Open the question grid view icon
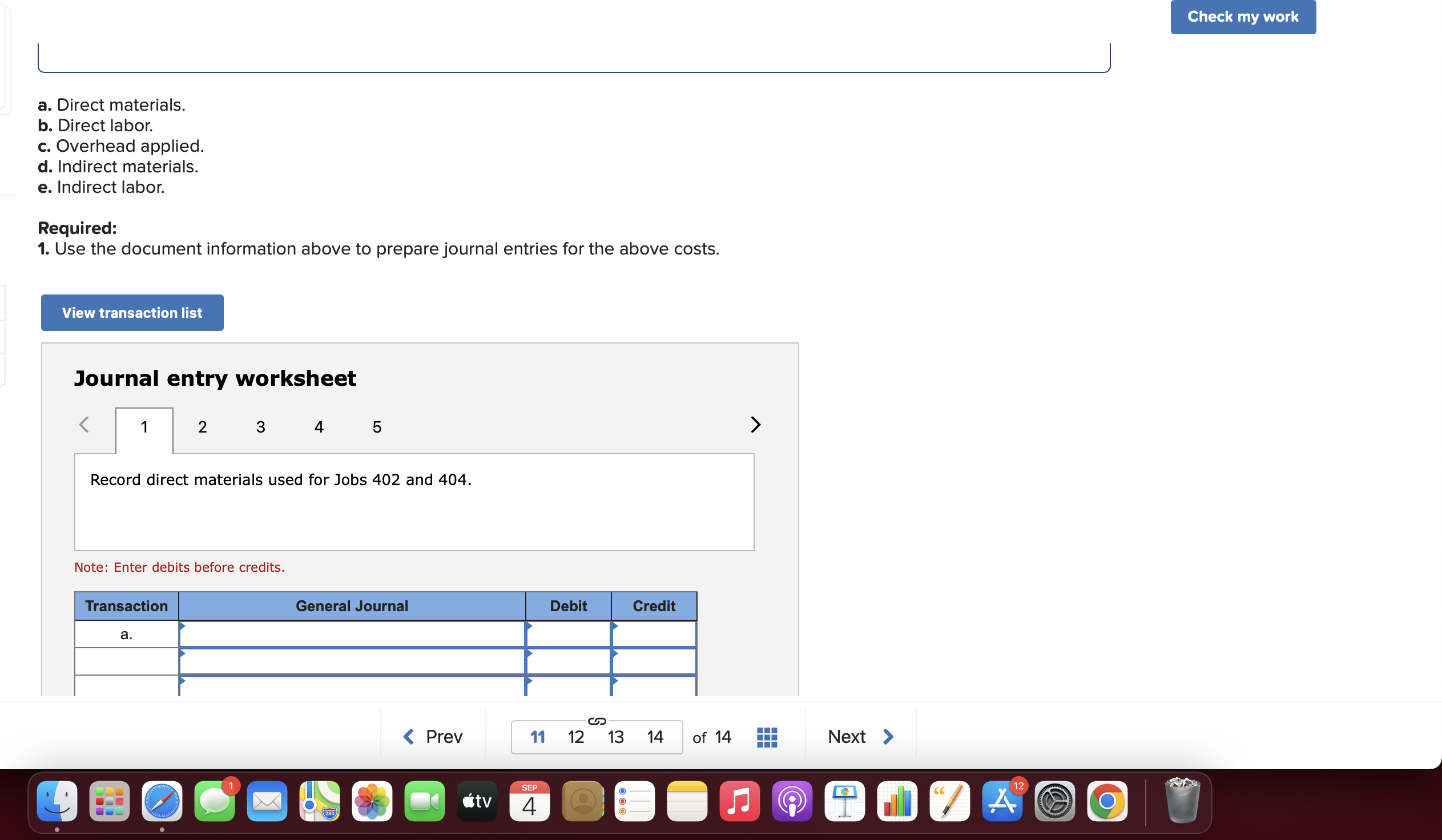 767,737
